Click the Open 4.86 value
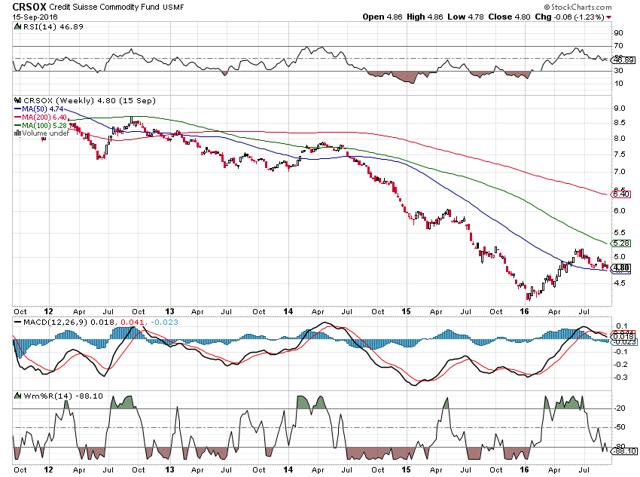Image resolution: width=640 pixels, height=477 pixels. pos(382,17)
